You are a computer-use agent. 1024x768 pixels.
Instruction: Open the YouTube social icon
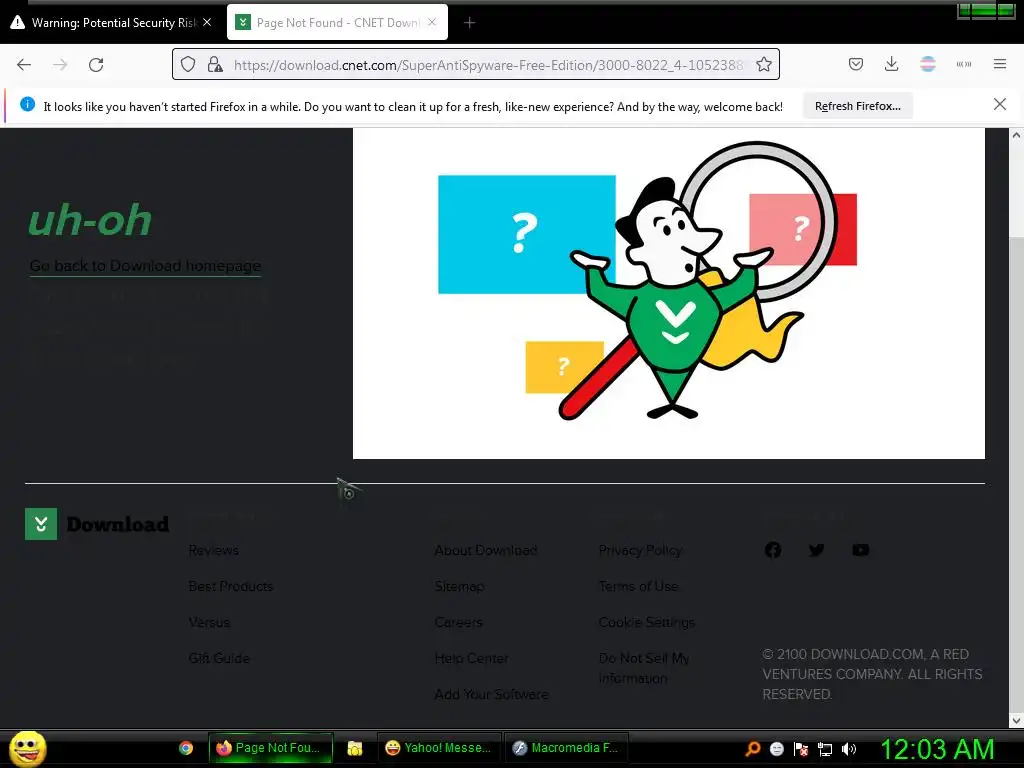[861, 550]
